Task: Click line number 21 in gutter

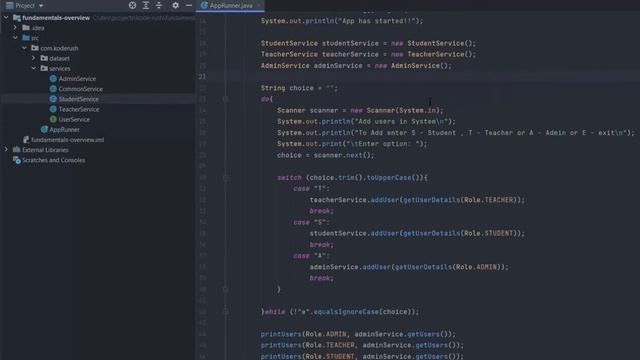Action: [202, 77]
